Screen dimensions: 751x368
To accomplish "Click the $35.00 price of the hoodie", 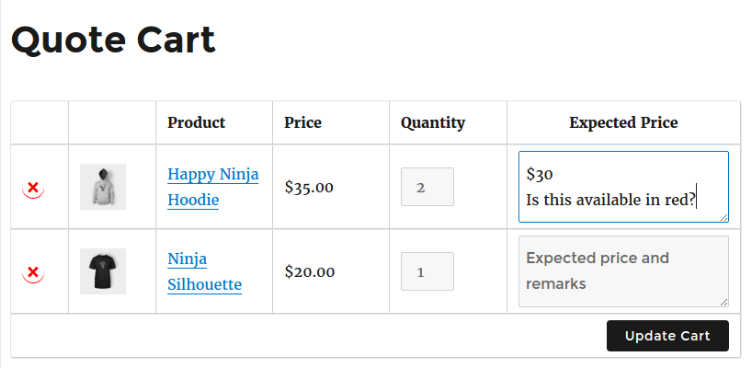I will coord(309,187).
